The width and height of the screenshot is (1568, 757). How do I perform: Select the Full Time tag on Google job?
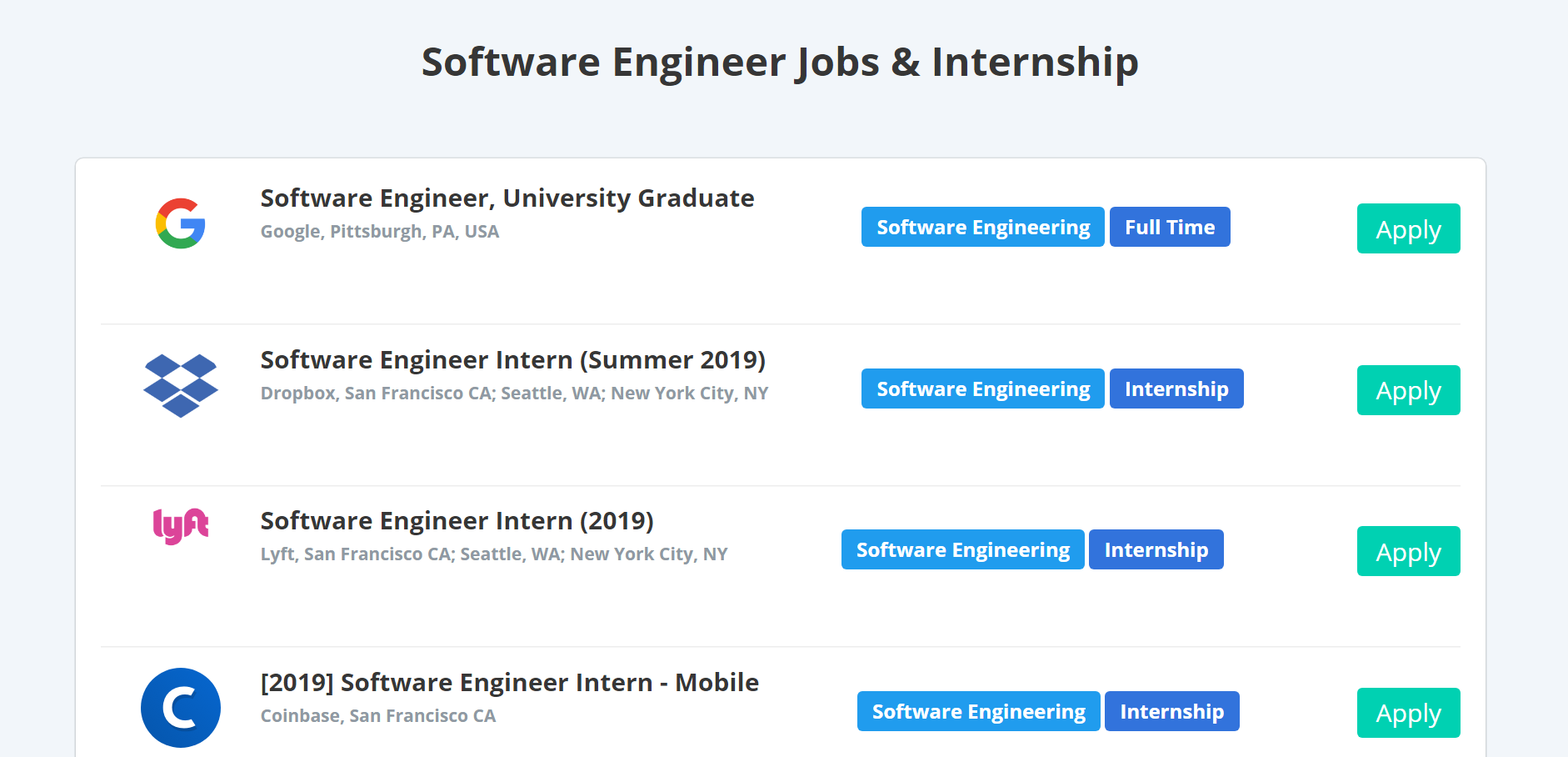click(1170, 227)
